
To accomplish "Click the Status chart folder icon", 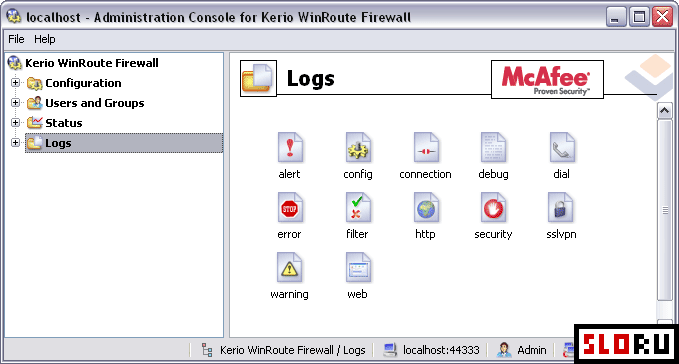I will pyautogui.click(x=34, y=123).
